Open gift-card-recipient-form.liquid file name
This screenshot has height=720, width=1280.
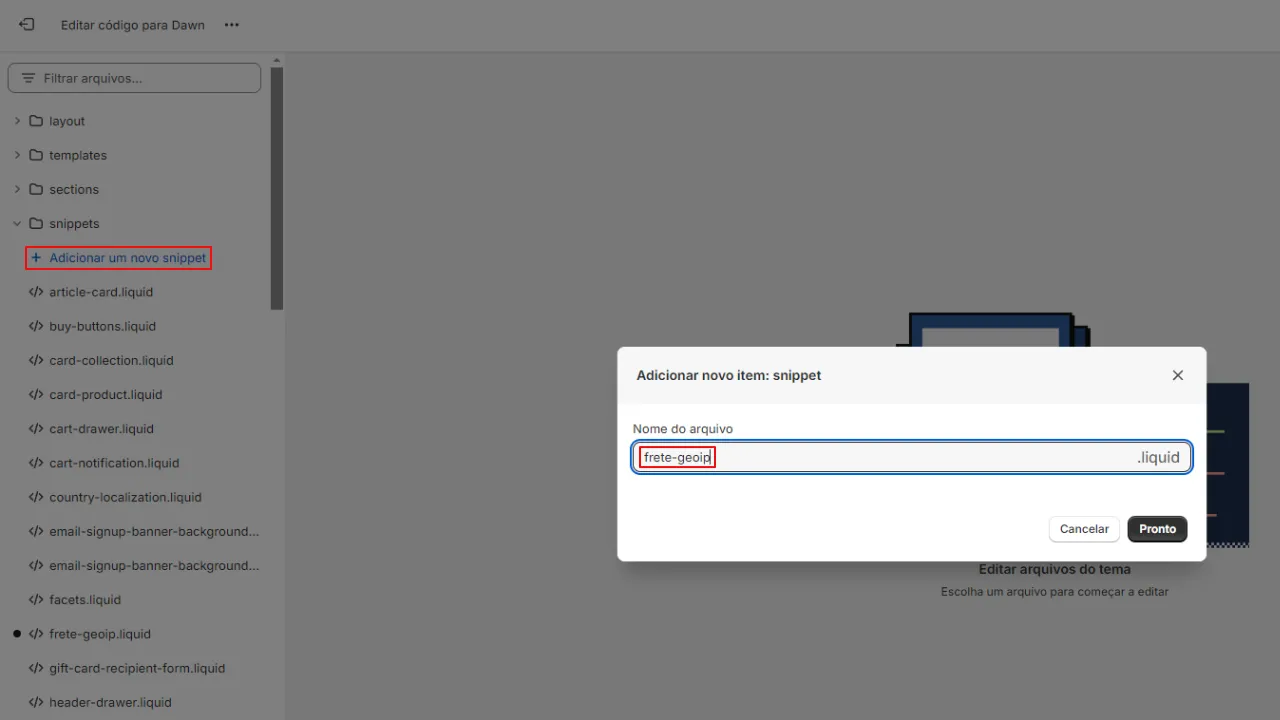137,668
